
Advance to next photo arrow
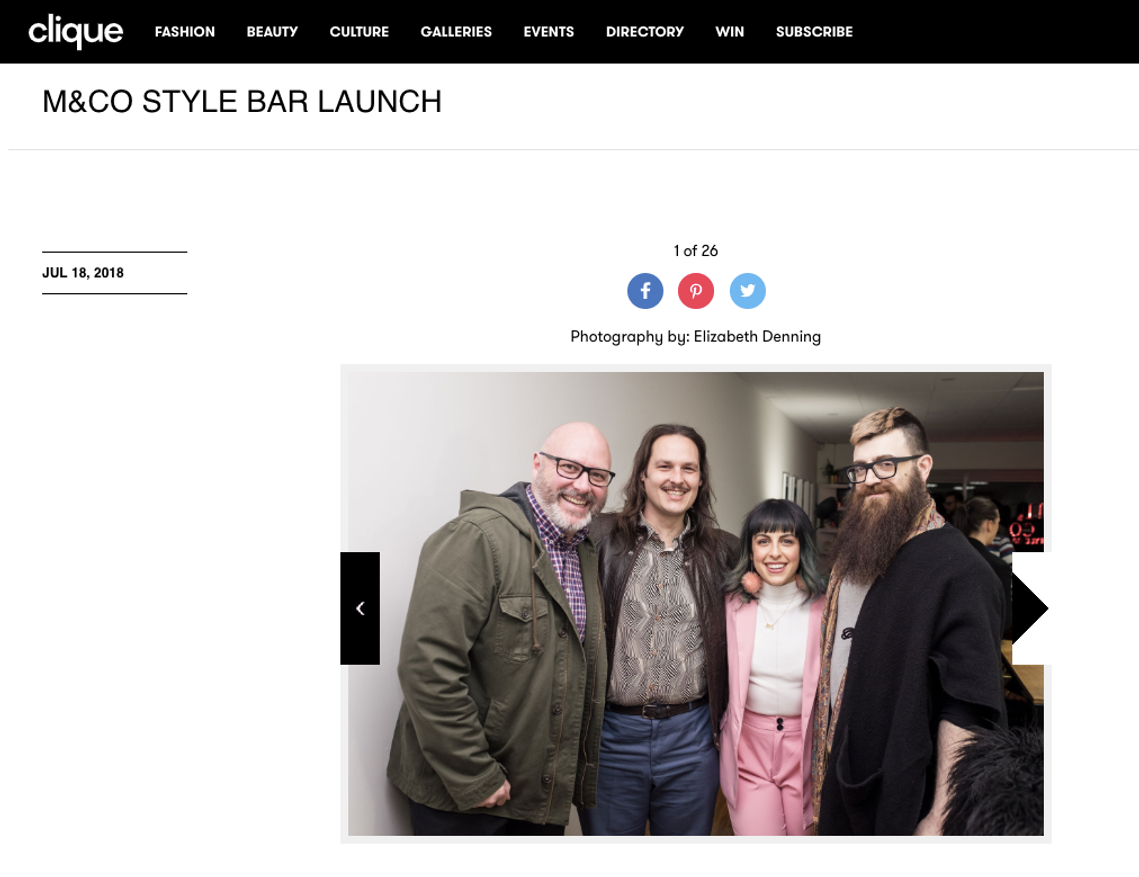[x=1031, y=608]
